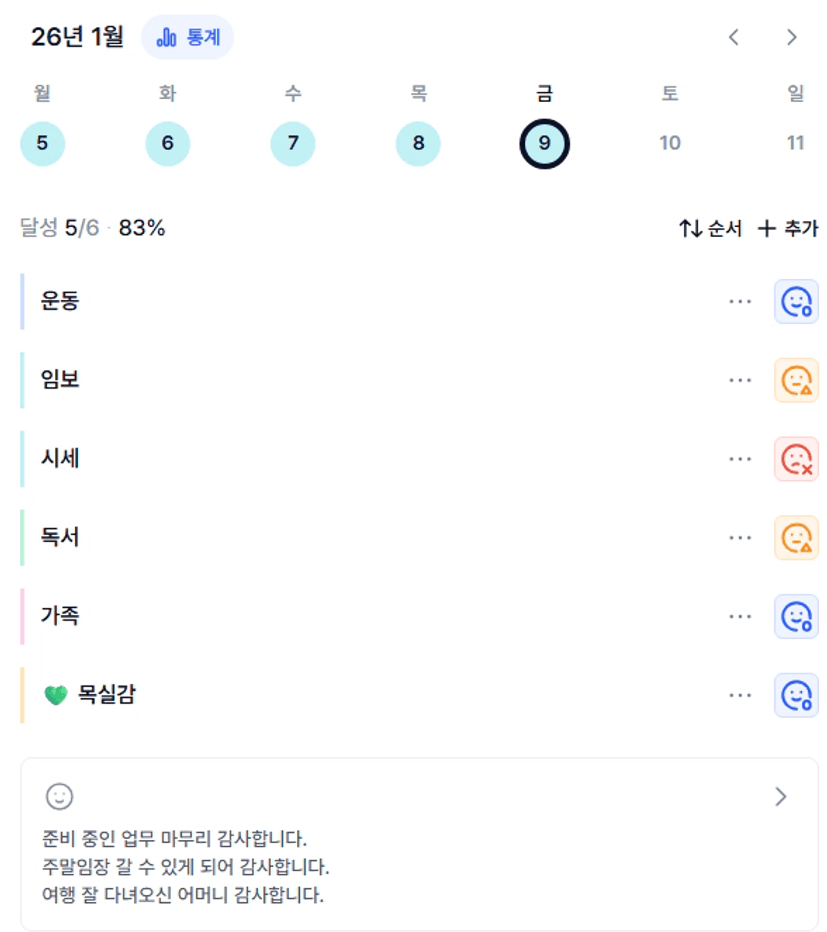
Task: Click the 추가 add habit button
Action: [x=788, y=229]
